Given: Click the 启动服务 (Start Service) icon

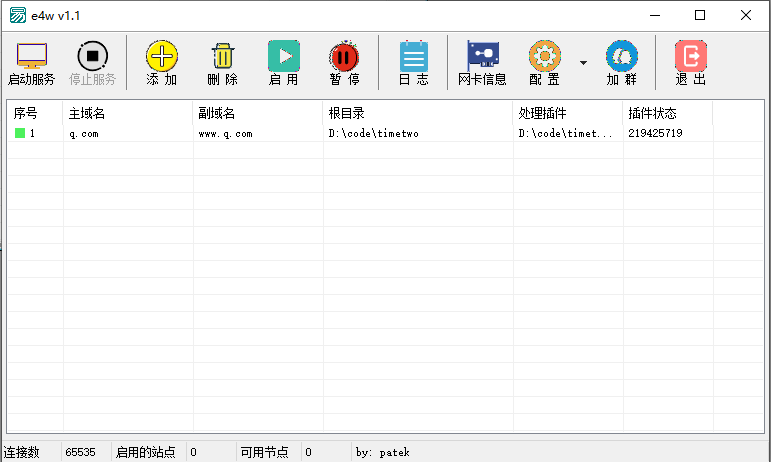Looking at the screenshot, I should coord(32,57).
